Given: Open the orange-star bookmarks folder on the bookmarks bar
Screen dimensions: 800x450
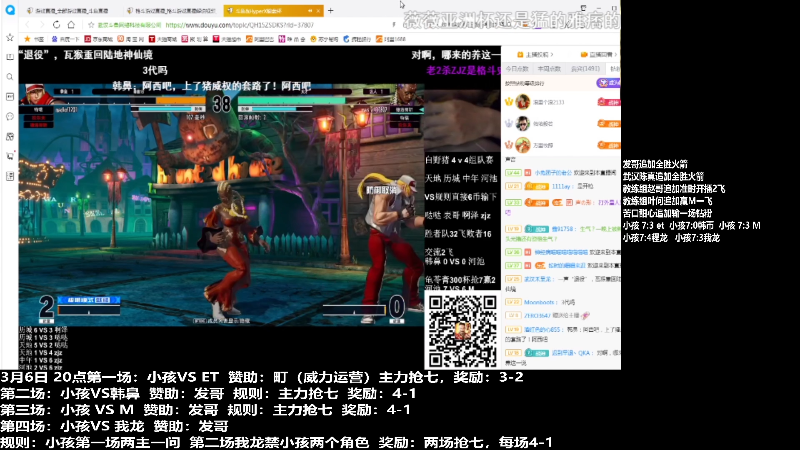Looking at the screenshot, I should 34,39.
